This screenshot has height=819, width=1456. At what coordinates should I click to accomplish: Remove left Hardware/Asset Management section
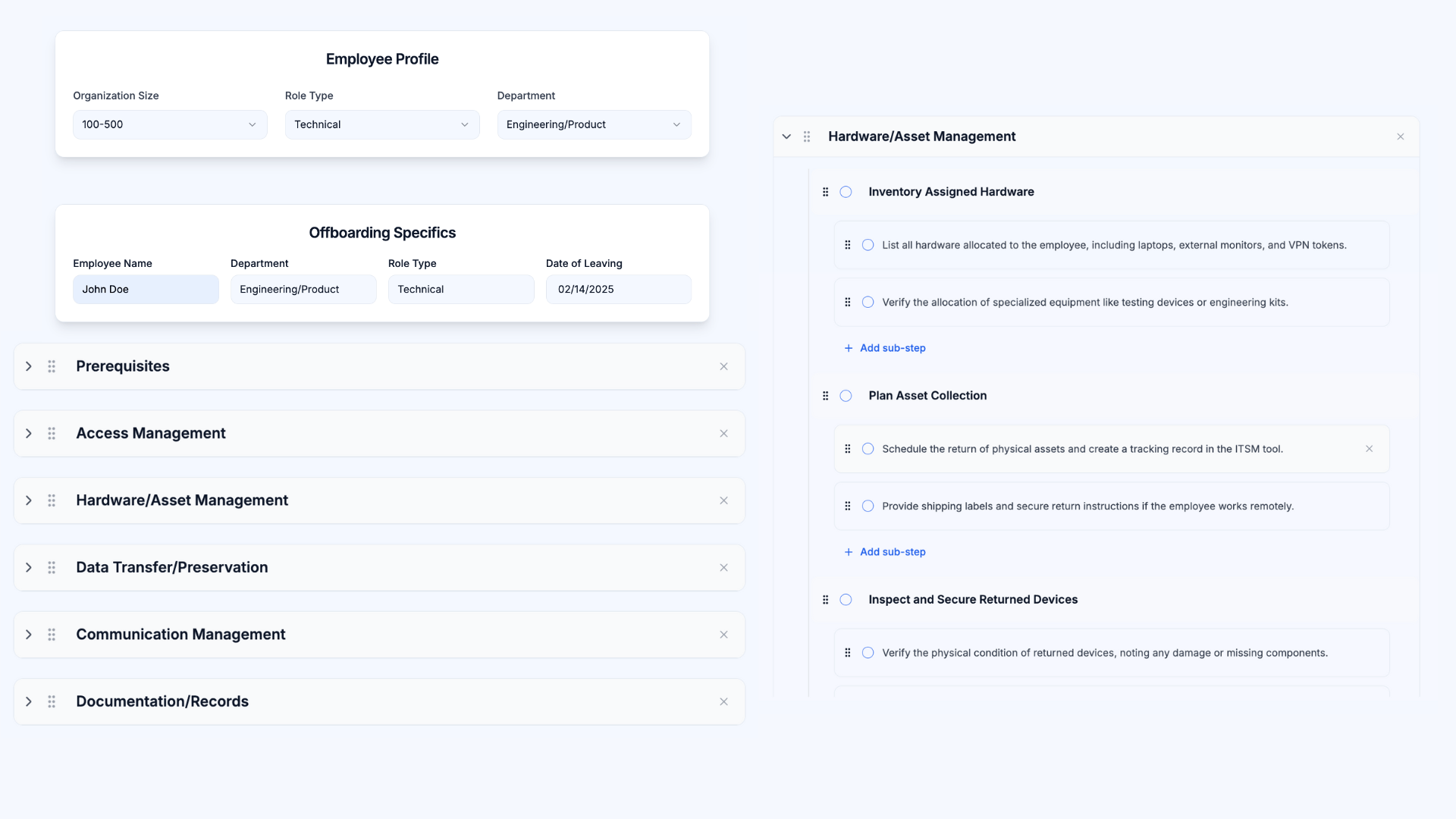point(724,500)
